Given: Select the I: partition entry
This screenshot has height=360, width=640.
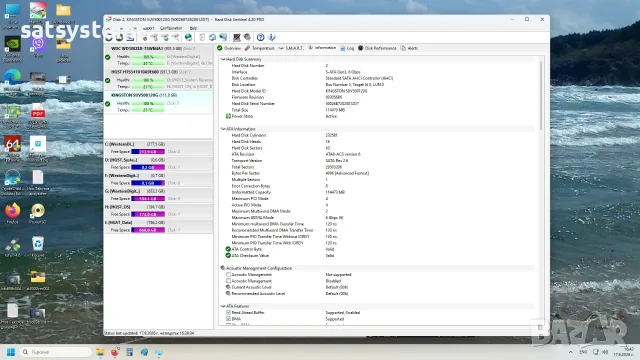Looking at the screenshot, I should point(158,226).
